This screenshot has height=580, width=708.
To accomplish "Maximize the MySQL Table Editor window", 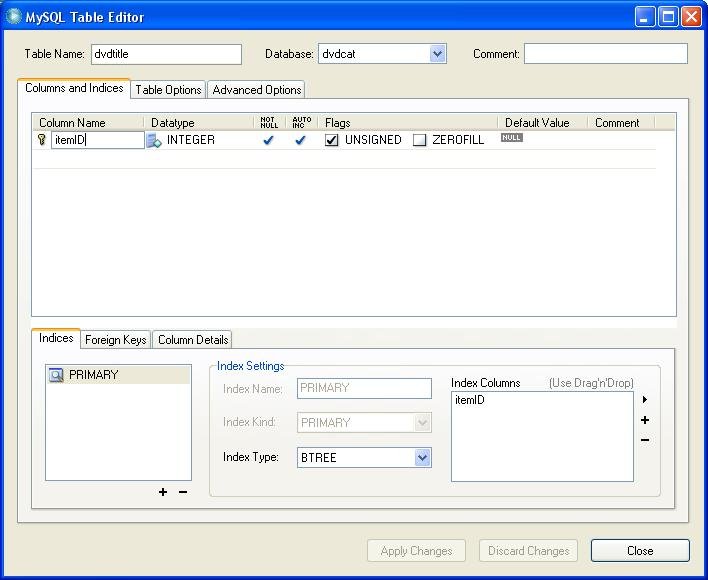I will coord(668,18).
